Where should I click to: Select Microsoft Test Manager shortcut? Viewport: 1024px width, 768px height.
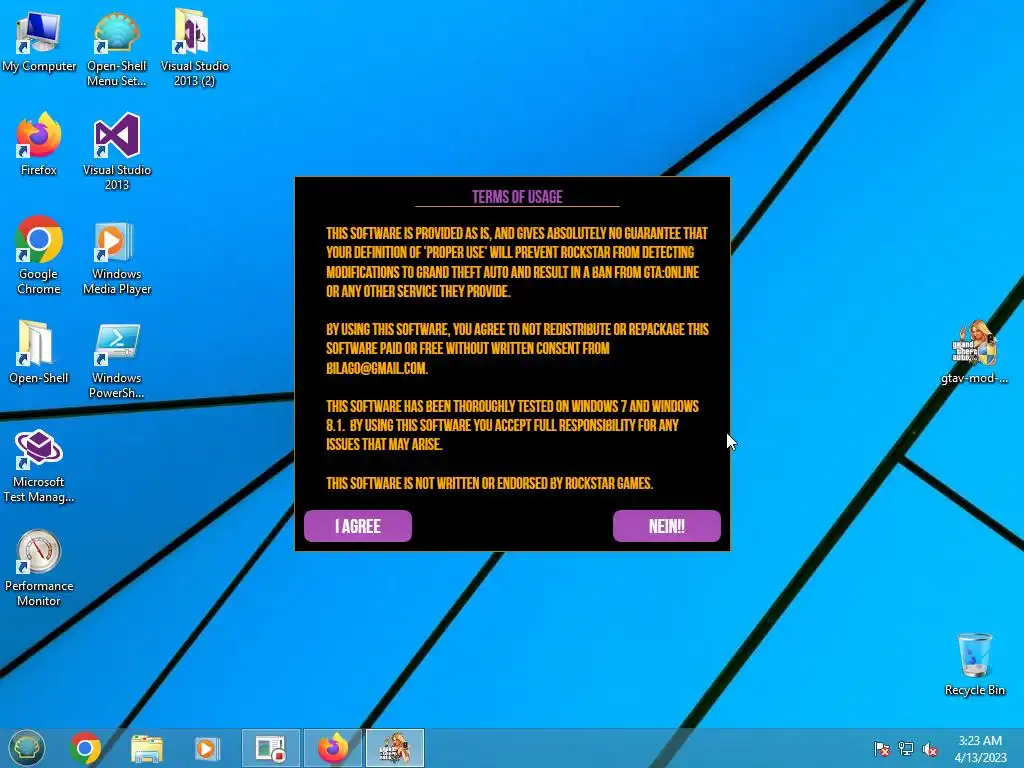[39, 466]
